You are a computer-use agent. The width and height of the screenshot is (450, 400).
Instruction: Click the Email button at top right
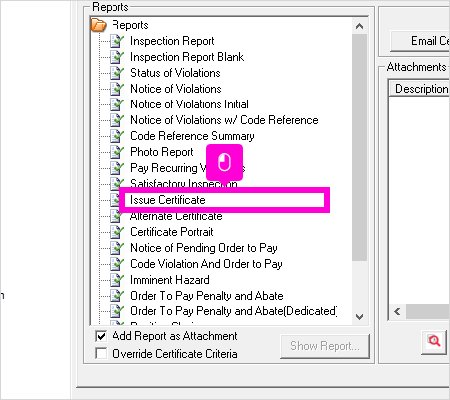[x=420, y=41]
